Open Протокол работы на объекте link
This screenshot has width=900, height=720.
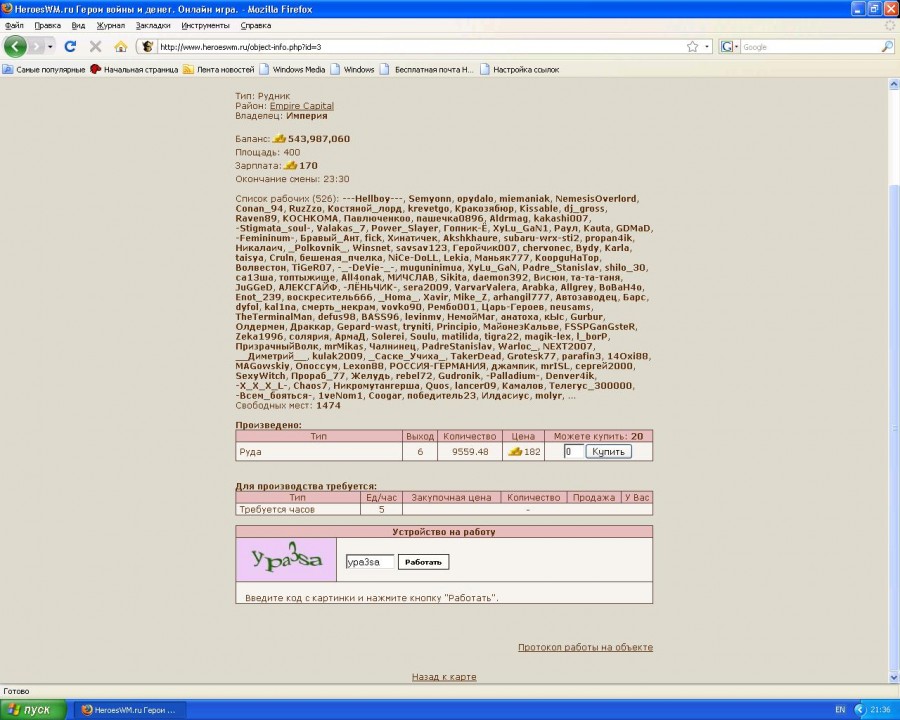click(585, 647)
